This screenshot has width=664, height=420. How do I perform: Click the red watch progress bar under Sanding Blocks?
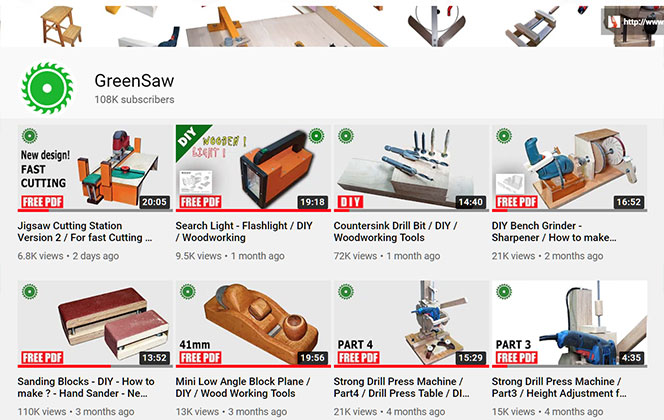64,366
